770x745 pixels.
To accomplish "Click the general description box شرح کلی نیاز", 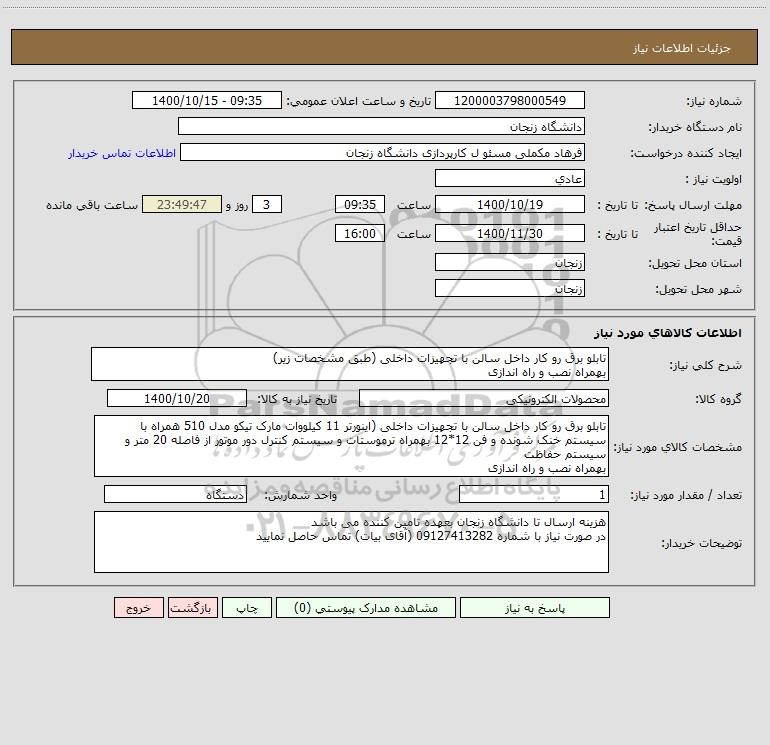I will (350, 364).
